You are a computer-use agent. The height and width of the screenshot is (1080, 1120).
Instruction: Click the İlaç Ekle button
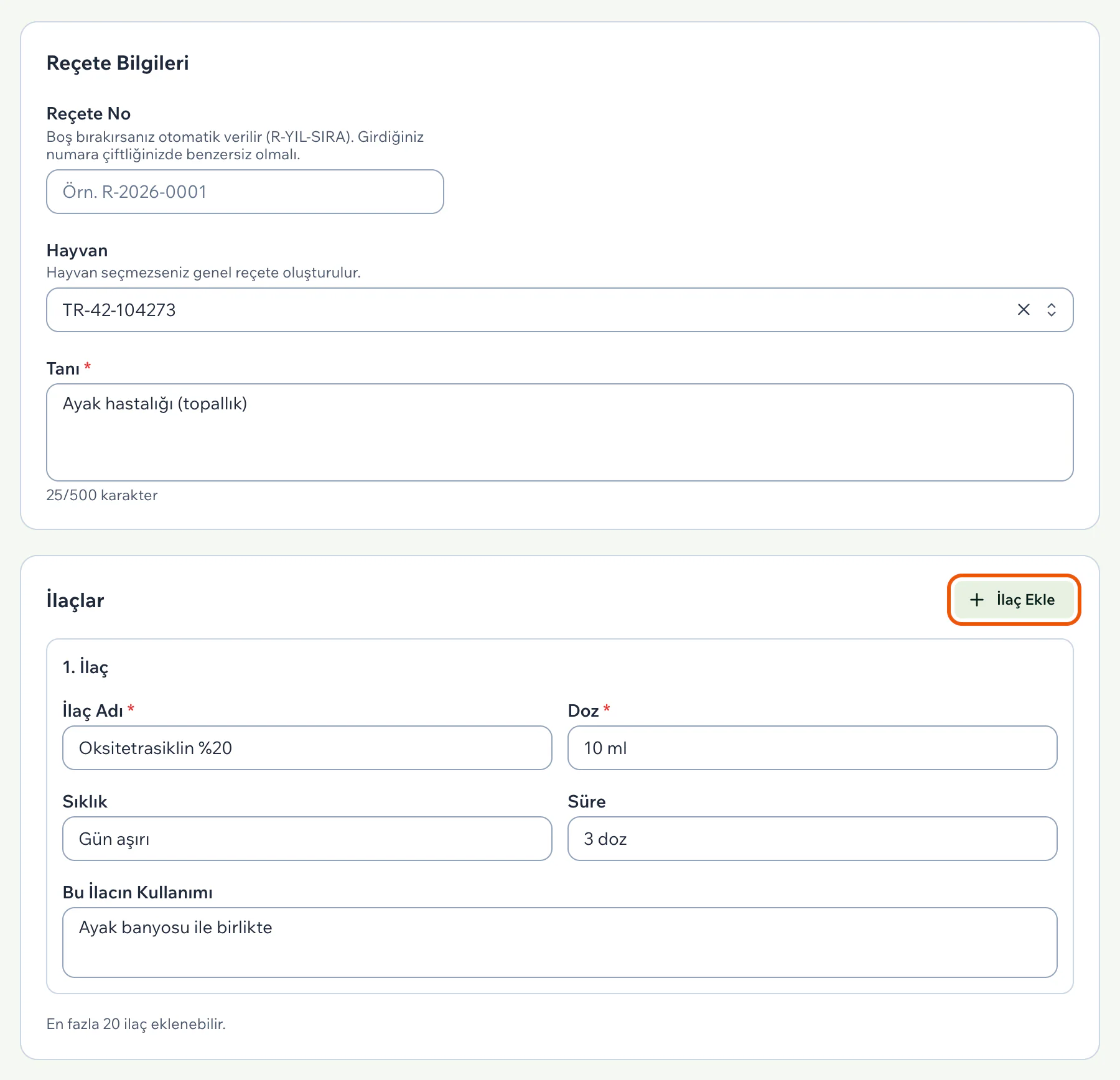1014,600
